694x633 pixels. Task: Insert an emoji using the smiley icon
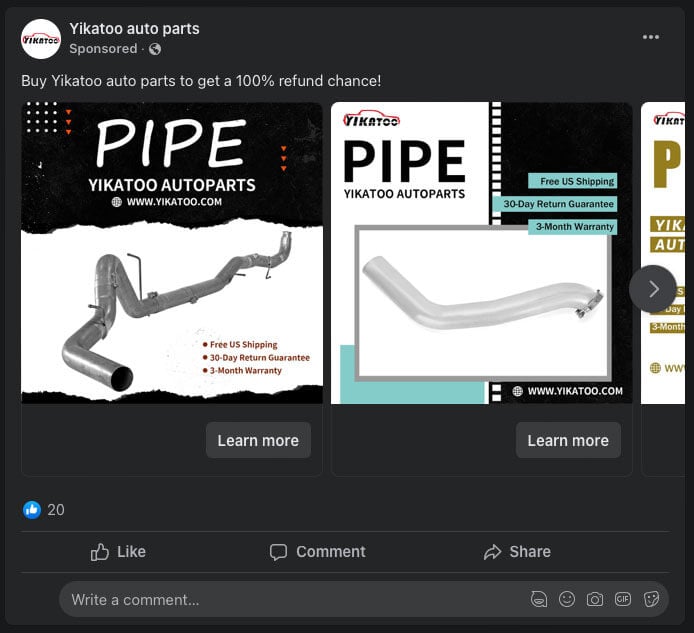[567, 599]
